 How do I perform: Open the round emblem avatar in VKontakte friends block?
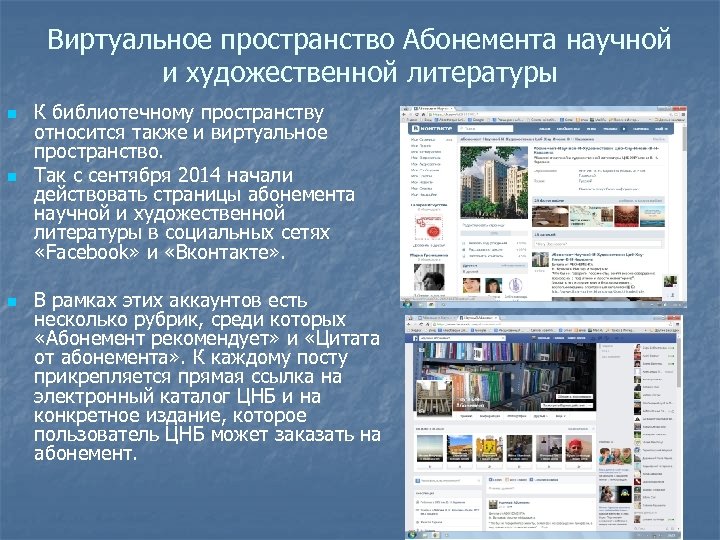tap(516, 286)
